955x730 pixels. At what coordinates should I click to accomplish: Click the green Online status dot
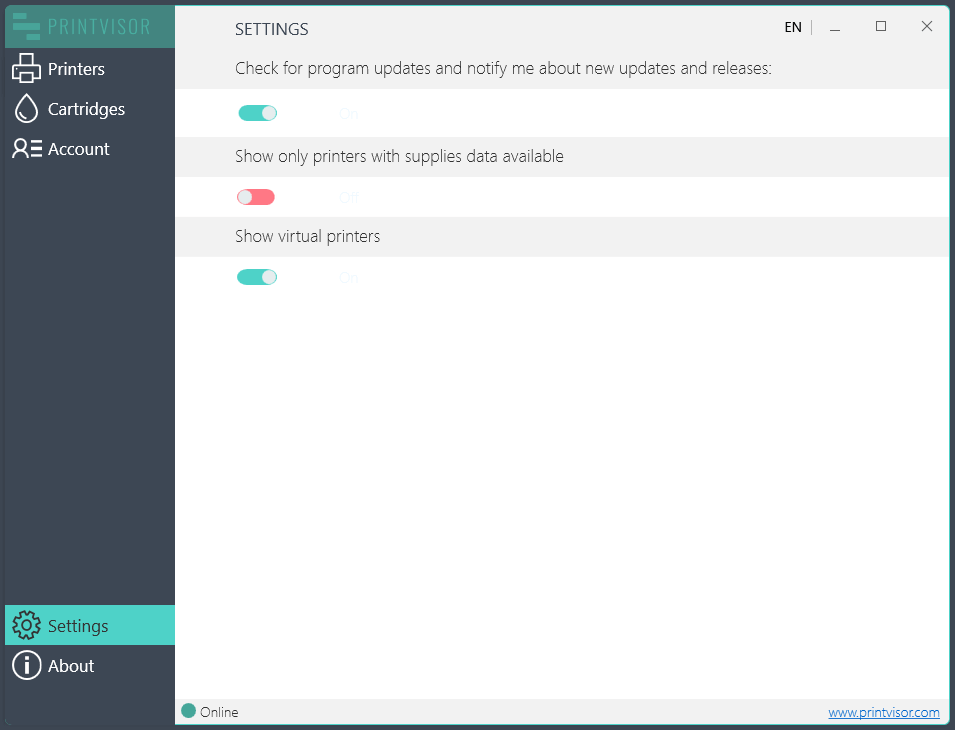pos(188,711)
